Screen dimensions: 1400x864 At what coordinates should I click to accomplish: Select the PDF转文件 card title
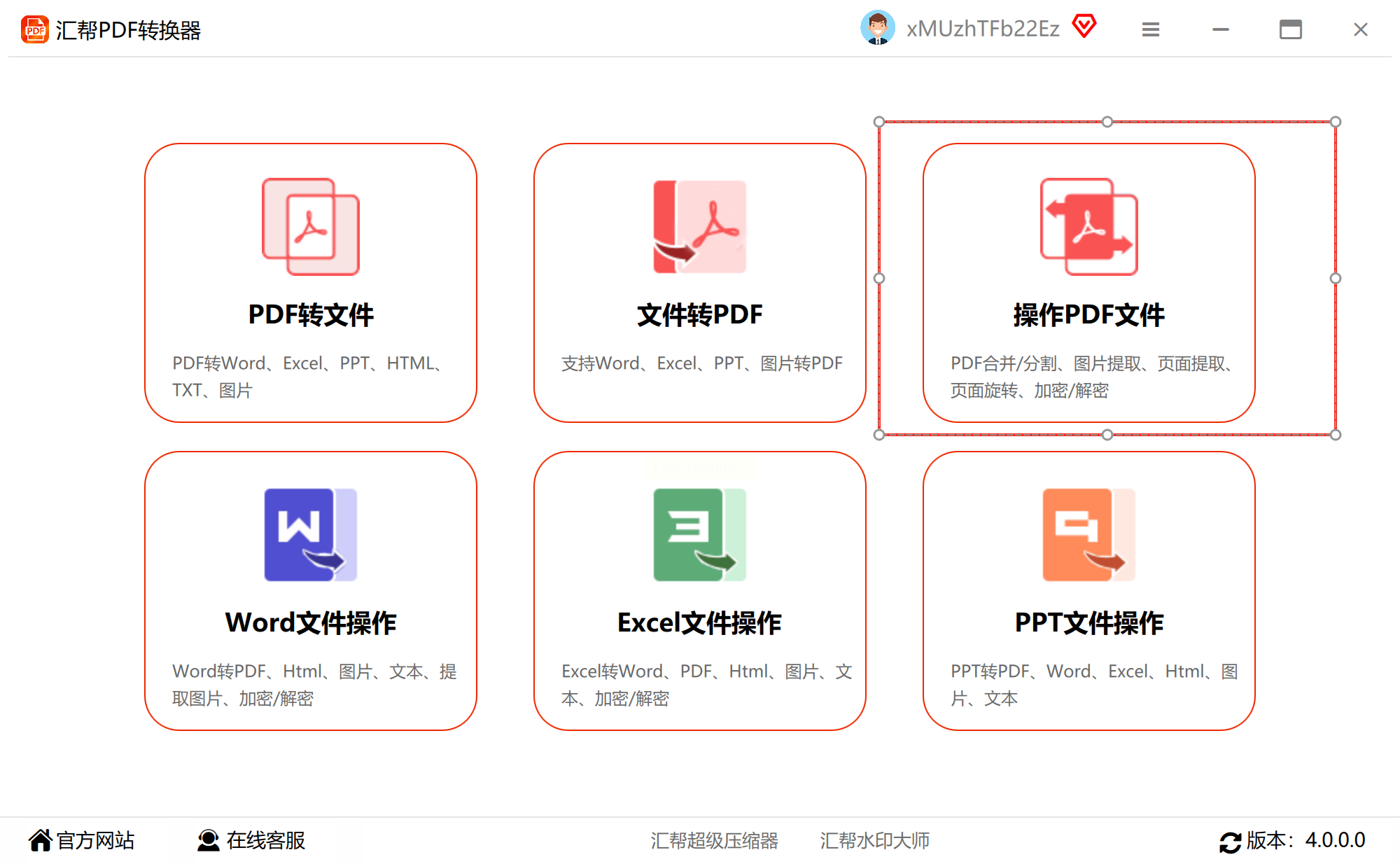point(311,315)
